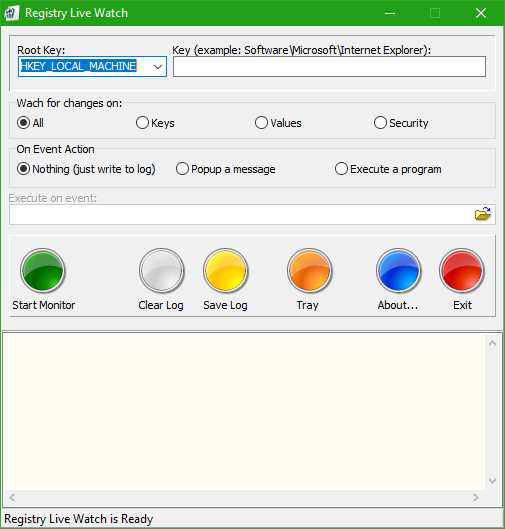505x529 pixels.
Task: Click the red Exit button
Action: coord(462,271)
